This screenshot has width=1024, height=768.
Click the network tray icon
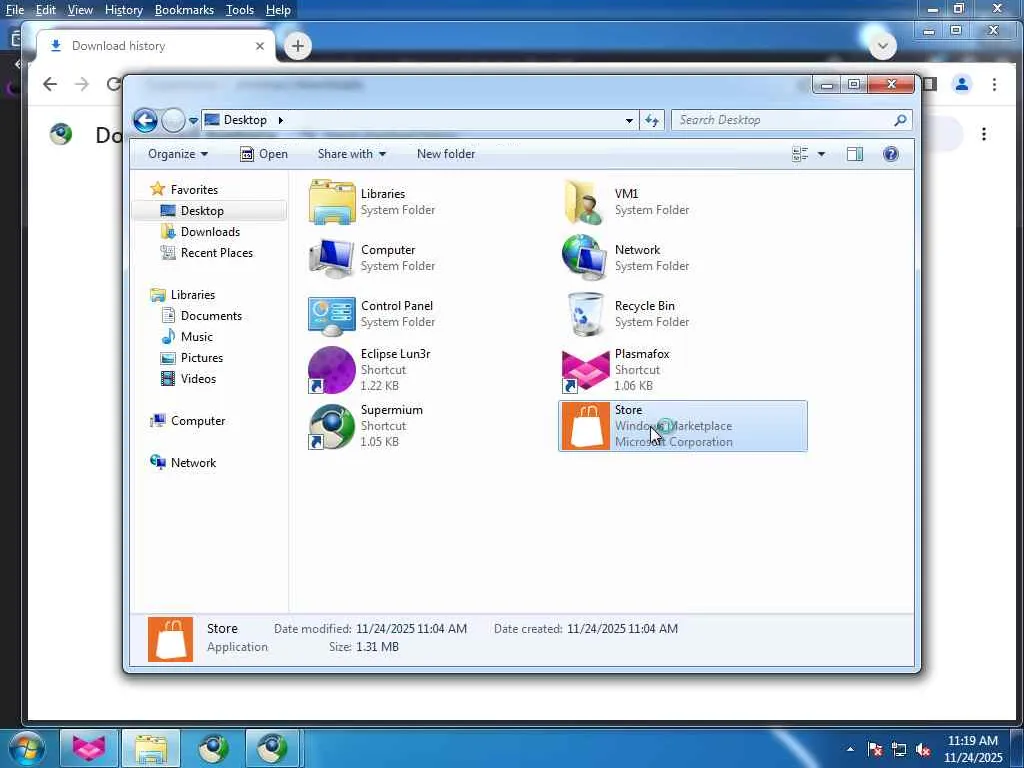click(899, 750)
